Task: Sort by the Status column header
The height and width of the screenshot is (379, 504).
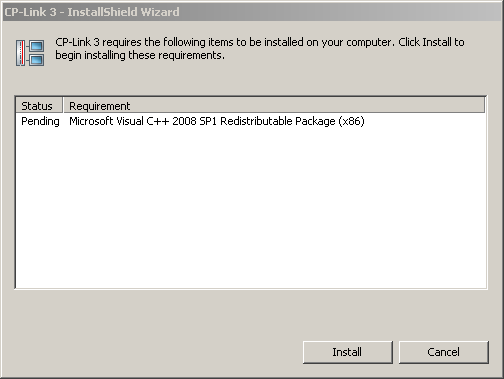Action: coord(39,106)
